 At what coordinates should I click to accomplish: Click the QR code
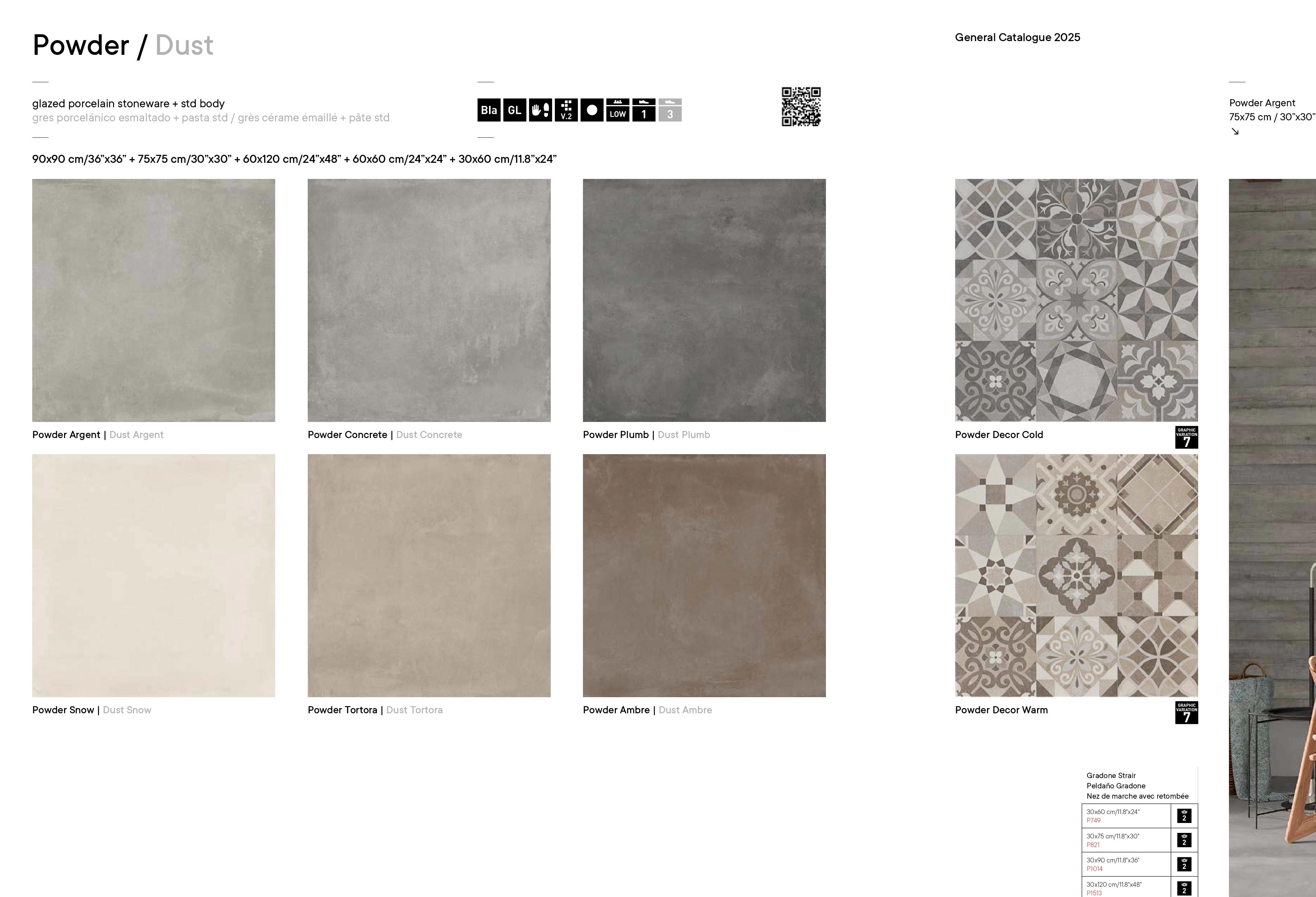[801, 107]
